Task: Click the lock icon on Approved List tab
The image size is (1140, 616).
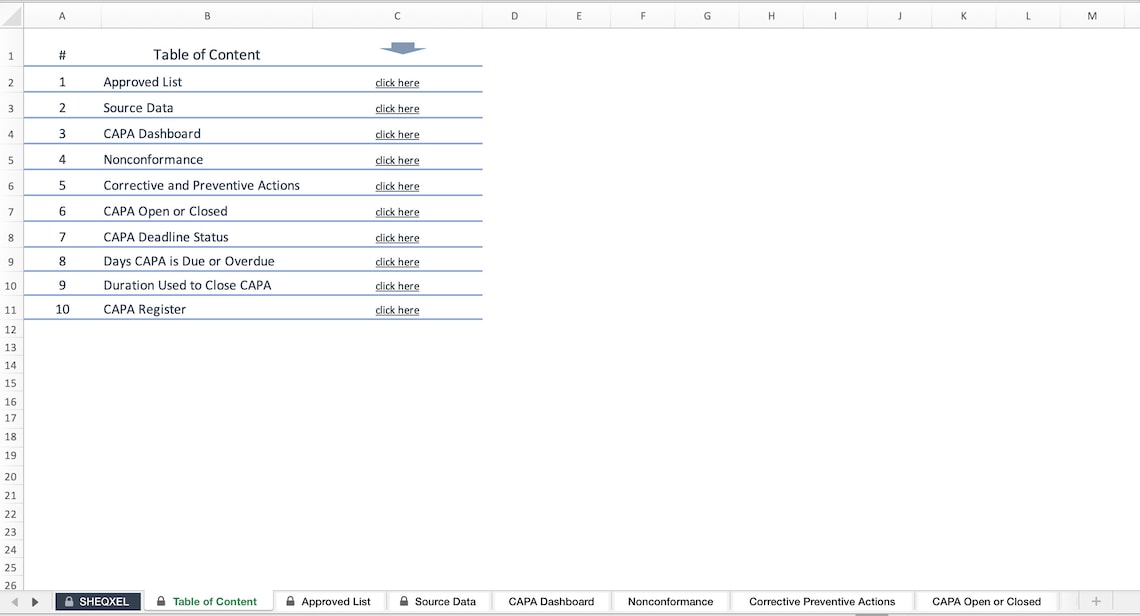Action: coord(289,601)
